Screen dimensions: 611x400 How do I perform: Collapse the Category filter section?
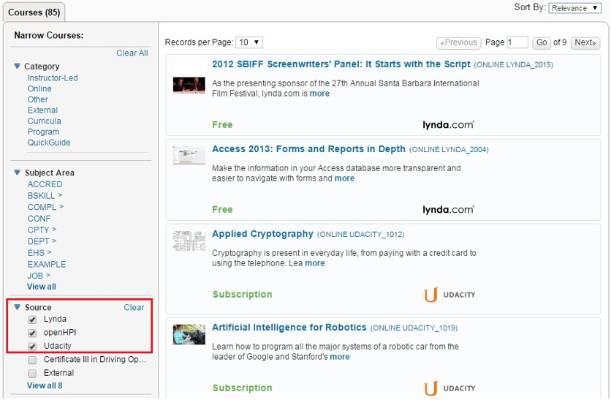click(x=16, y=67)
